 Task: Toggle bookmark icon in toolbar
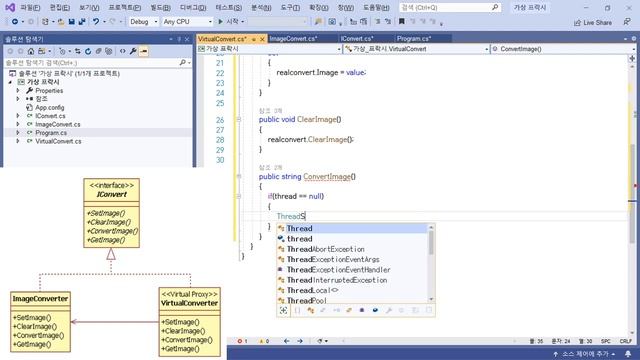(x=402, y=22)
